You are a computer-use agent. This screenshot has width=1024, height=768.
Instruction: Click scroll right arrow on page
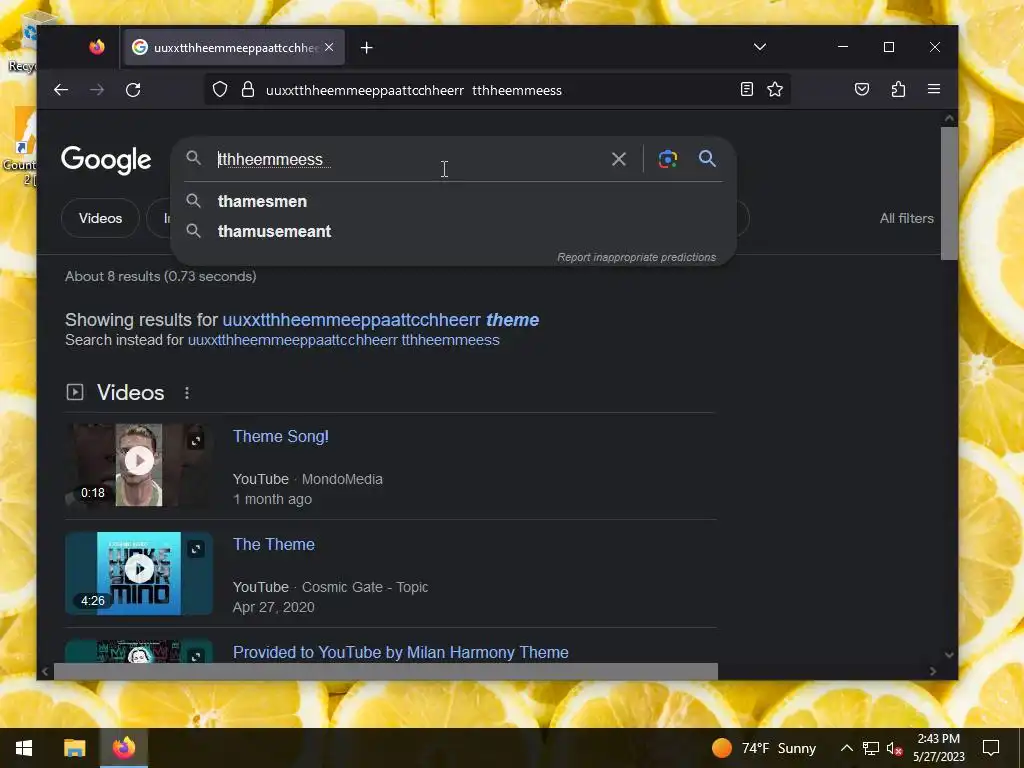933,671
